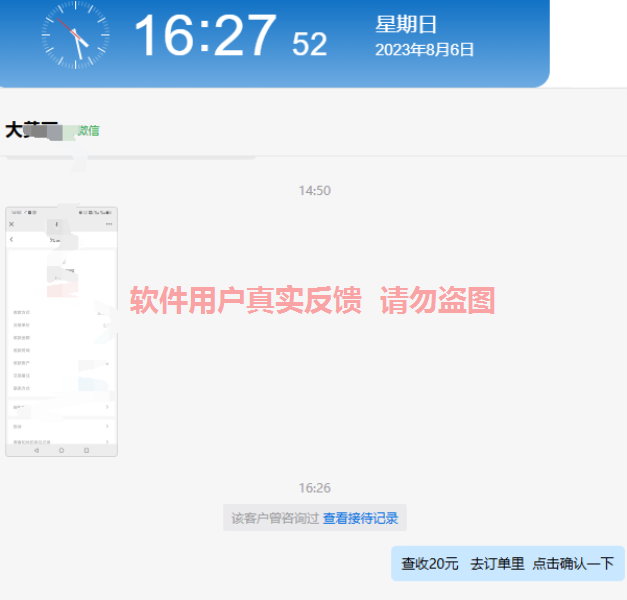Click the analog clock icon
Image resolution: width=627 pixels, height=600 pixels.
pos(76,35)
